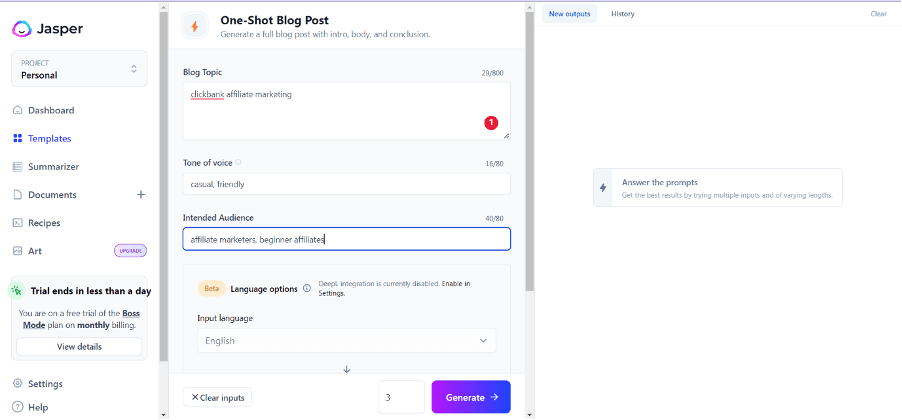902x420 pixels.
Task: Click the '16/80' character counter
Action: point(494,164)
